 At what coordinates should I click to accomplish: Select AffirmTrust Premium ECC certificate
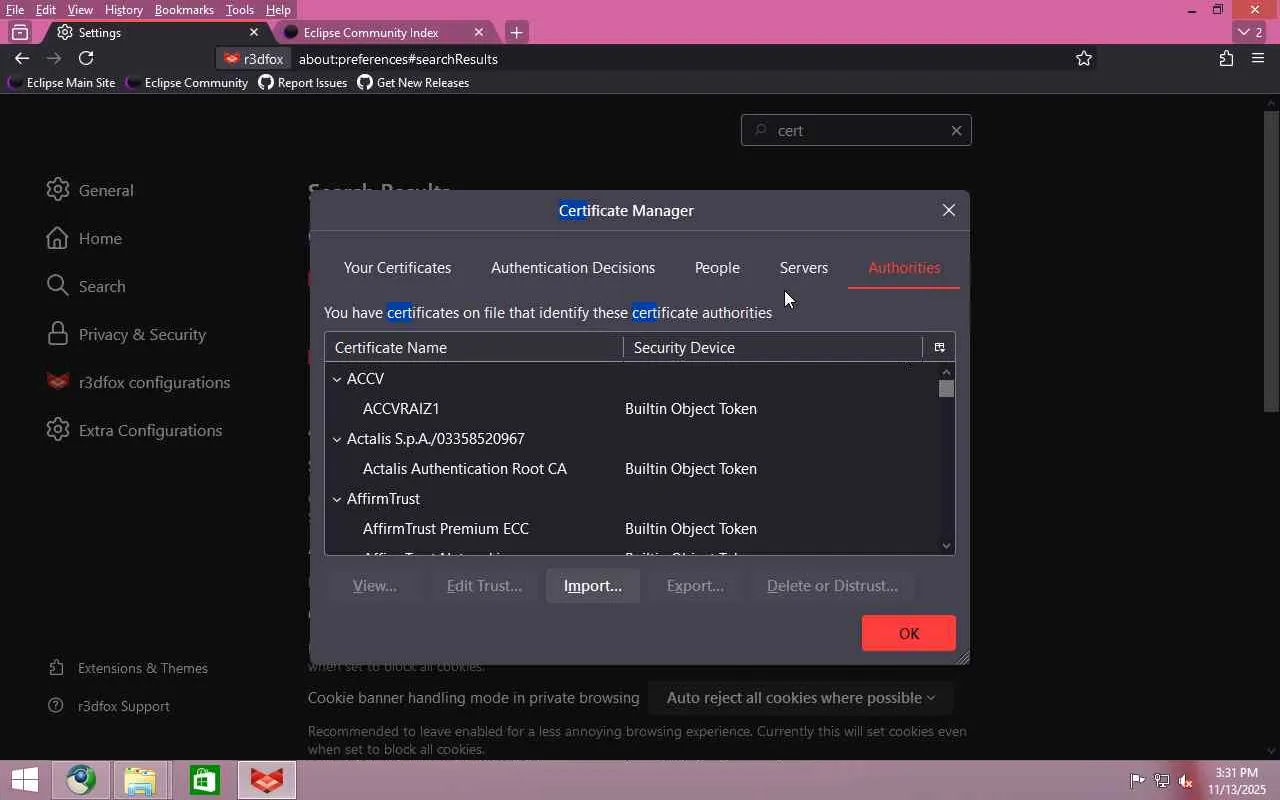click(631, 529)
